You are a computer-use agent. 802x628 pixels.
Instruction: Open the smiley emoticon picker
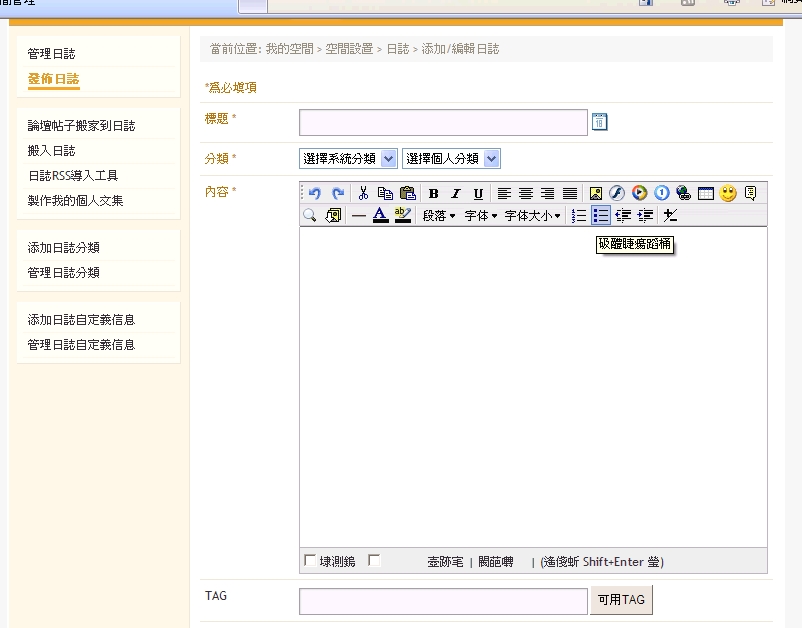click(728, 193)
